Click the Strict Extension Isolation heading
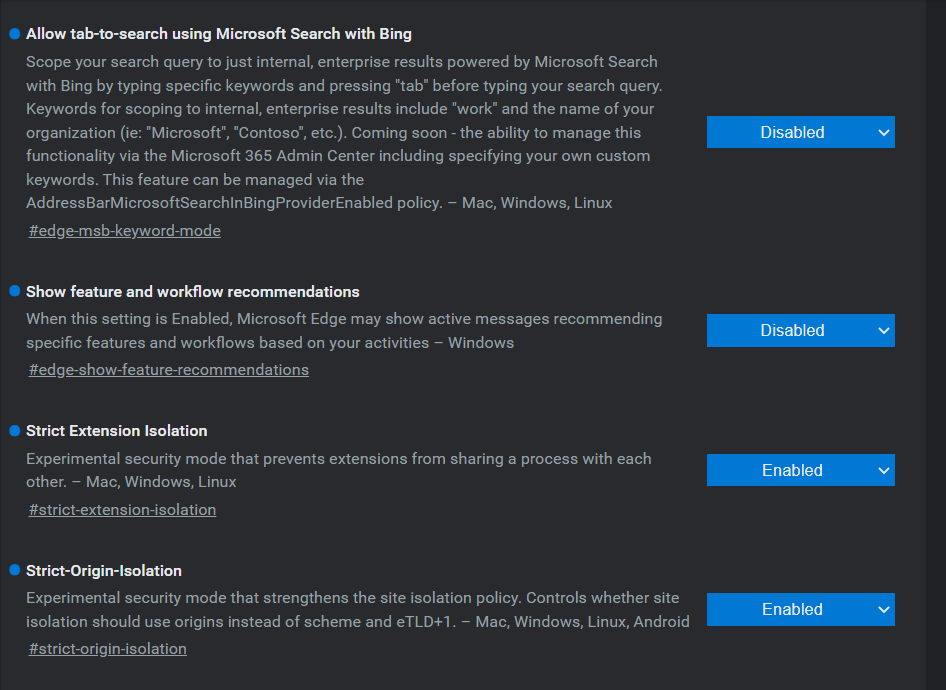The image size is (946, 690). (x=116, y=431)
